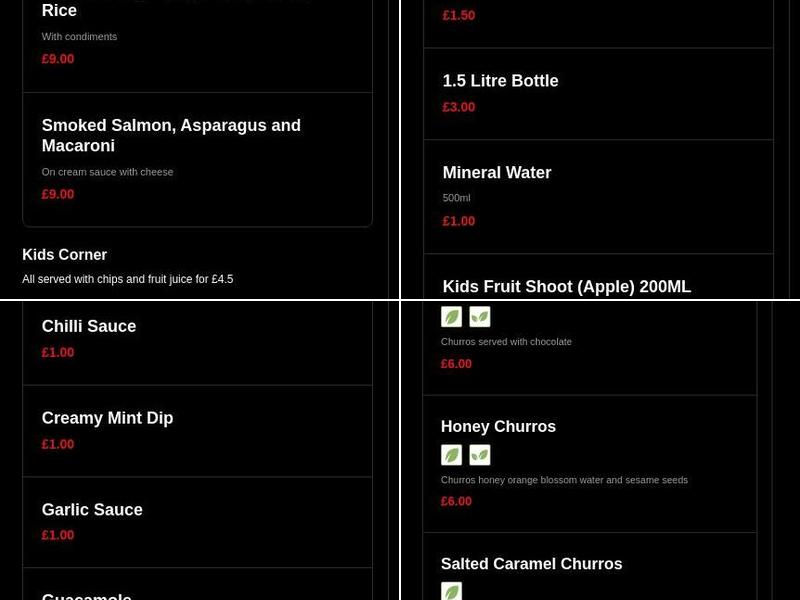Image resolution: width=800 pixels, height=600 pixels.
Task: Select the Kids Fruit Shoot (Apple) 200ML heading
Action: pos(566,287)
